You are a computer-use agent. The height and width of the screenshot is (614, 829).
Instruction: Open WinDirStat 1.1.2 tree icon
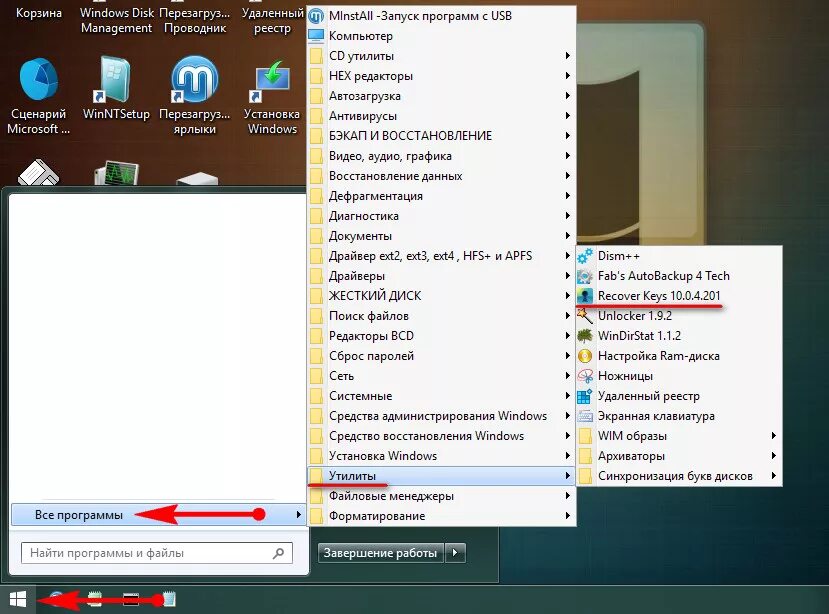(x=585, y=336)
